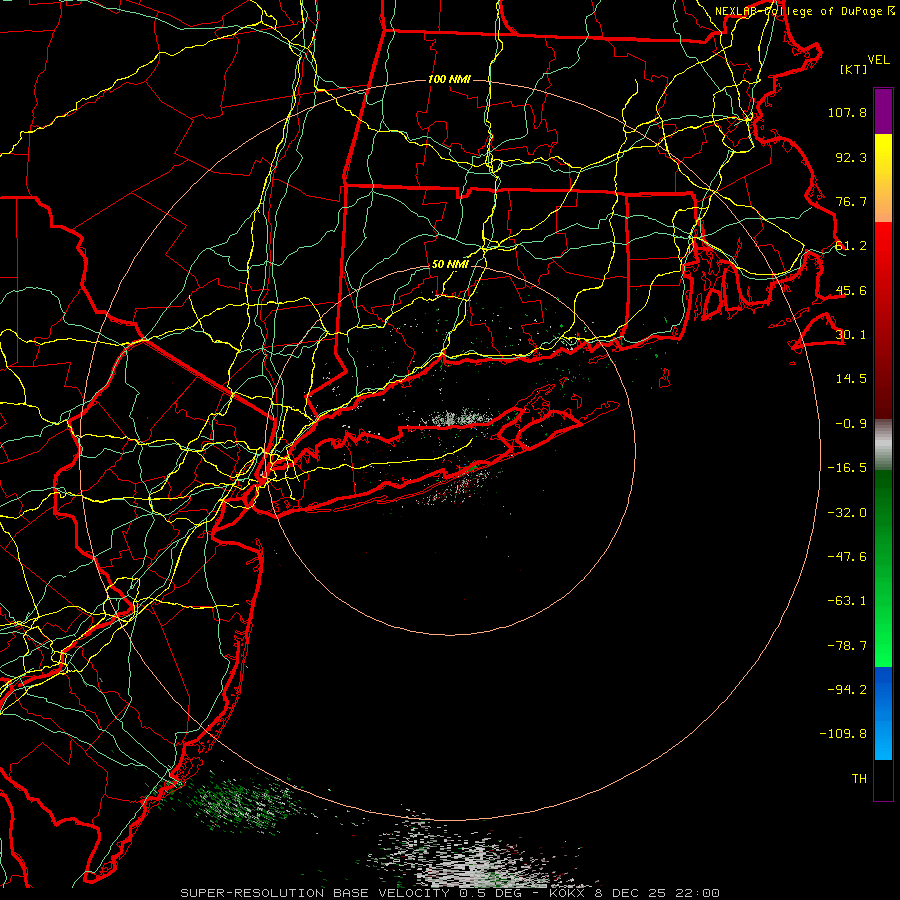The width and height of the screenshot is (900, 900).
Task: Click the [KT] units label
Action: point(854,69)
